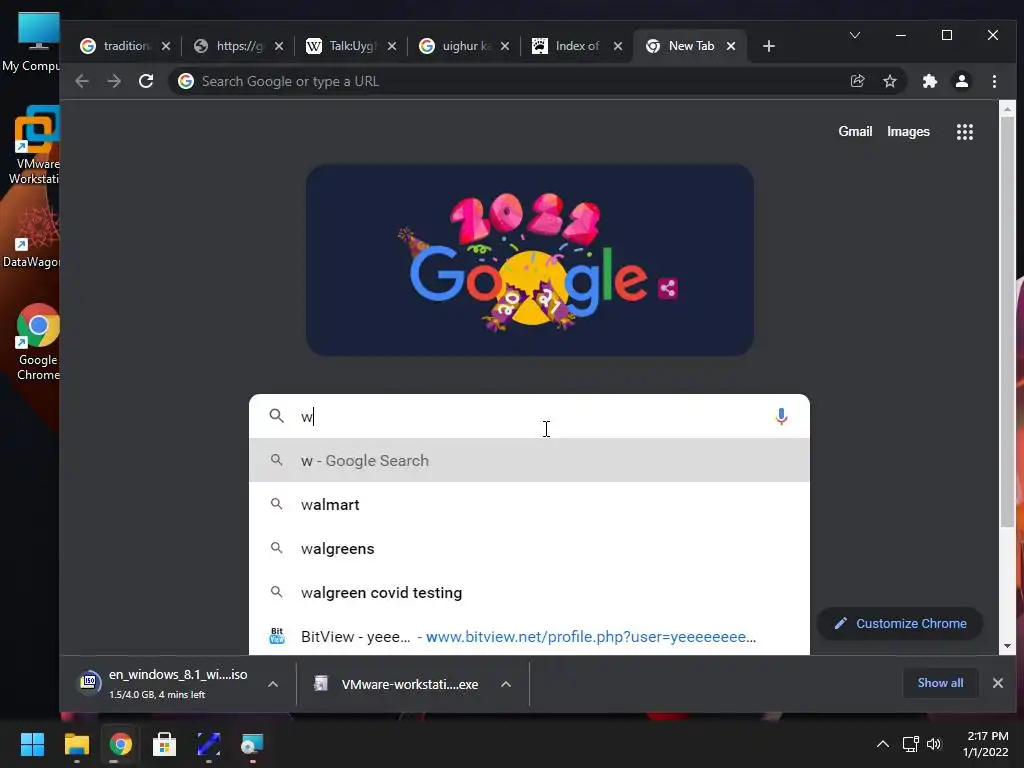This screenshot has height=768, width=1024.
Task: Open the Google apps grid
Action: coord(965,132)
